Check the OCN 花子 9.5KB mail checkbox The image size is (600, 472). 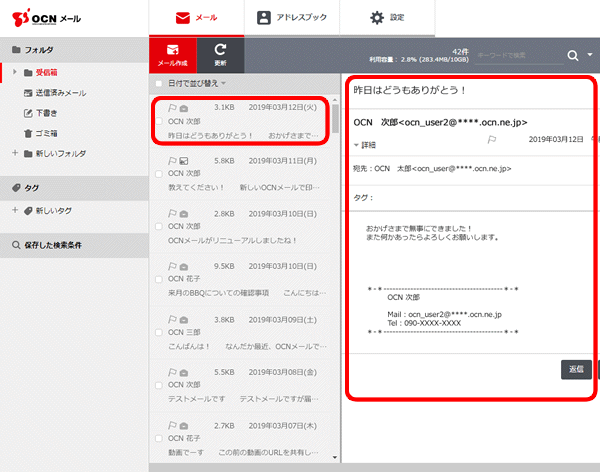coord(159,279)
